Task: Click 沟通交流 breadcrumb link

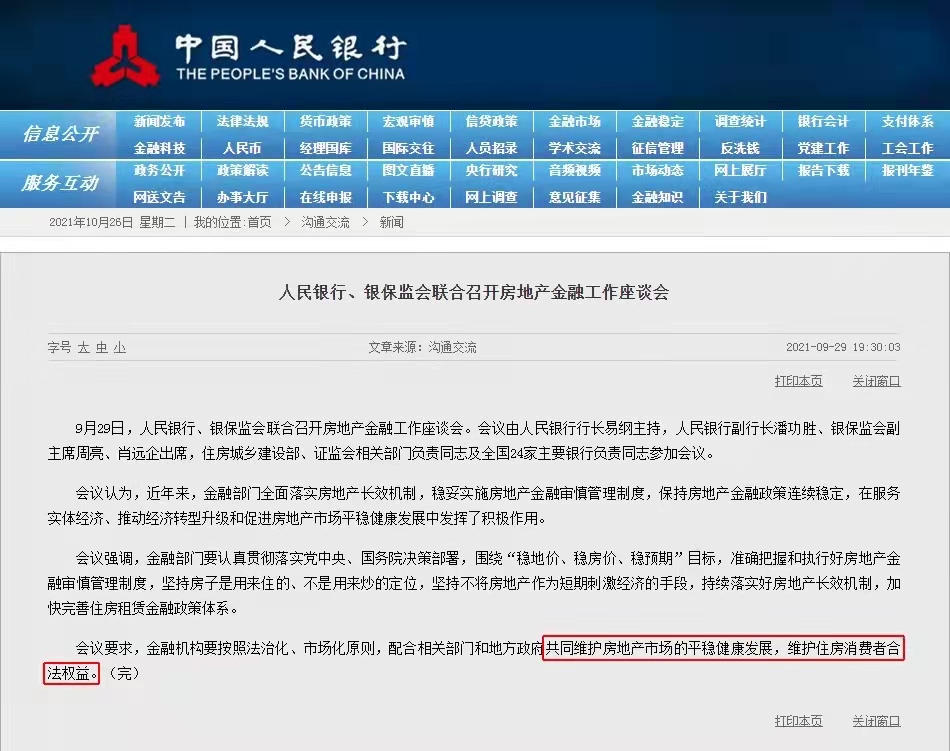Action: [x=326, y=222]
